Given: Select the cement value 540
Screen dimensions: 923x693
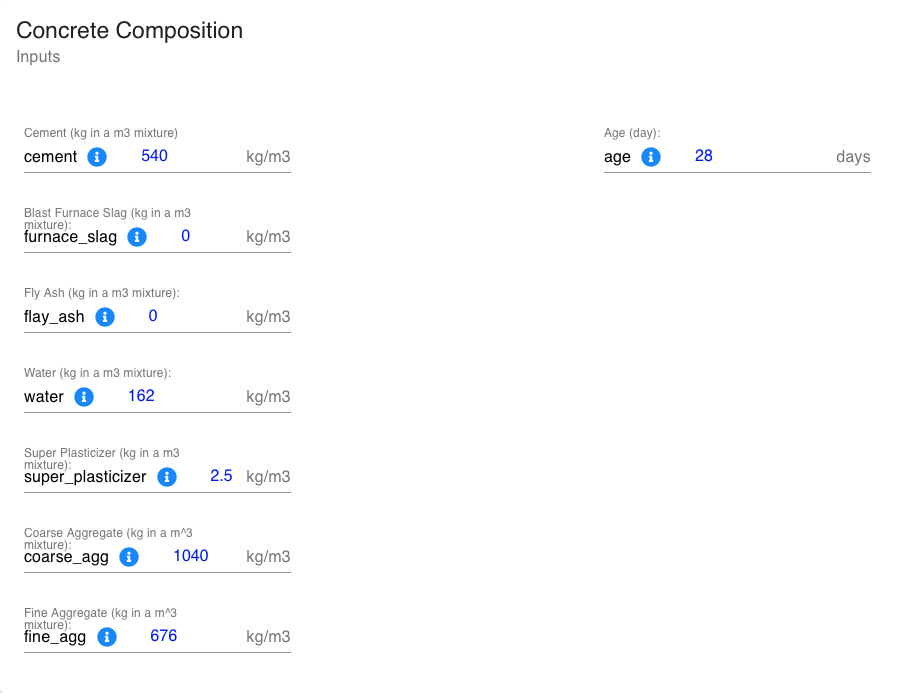Looking at the screenshot, I should tap(154, 156).
